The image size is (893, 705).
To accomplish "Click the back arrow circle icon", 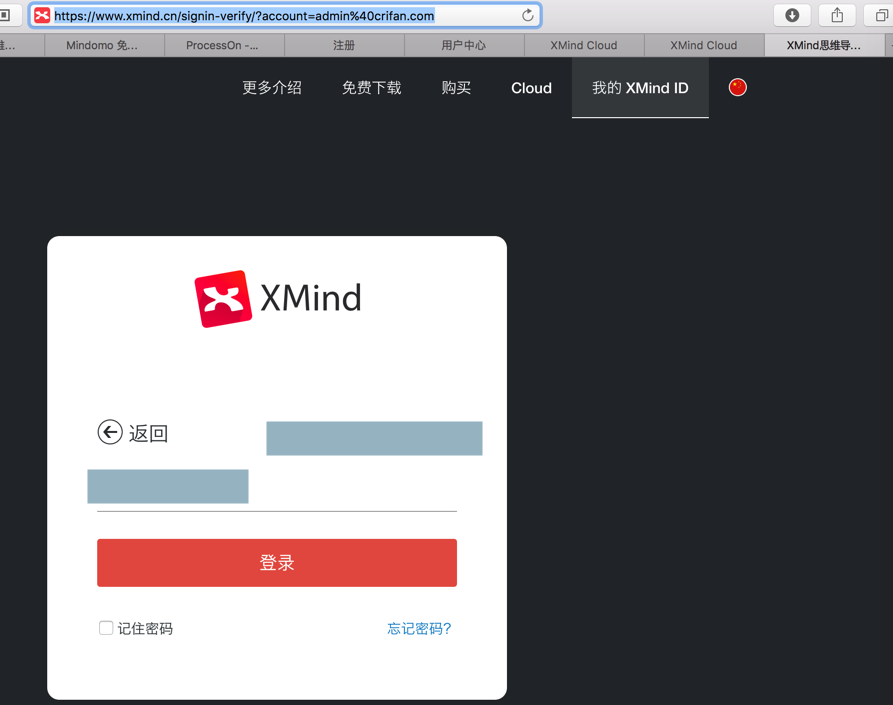I will tap(110, 432).
